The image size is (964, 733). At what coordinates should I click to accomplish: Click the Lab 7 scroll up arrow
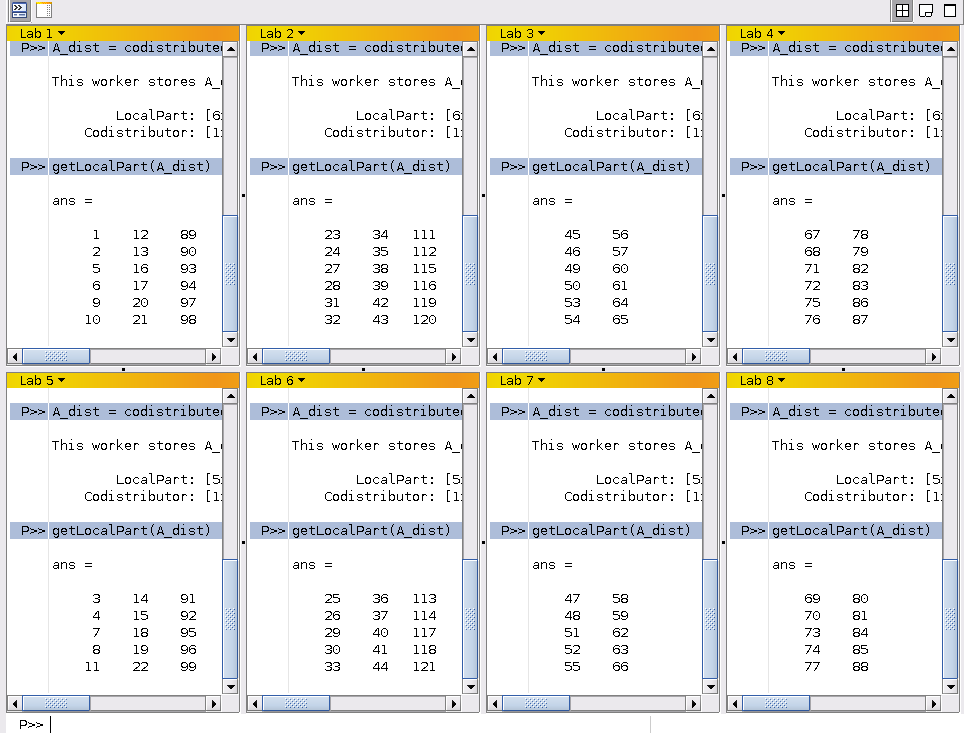point(710,396)
